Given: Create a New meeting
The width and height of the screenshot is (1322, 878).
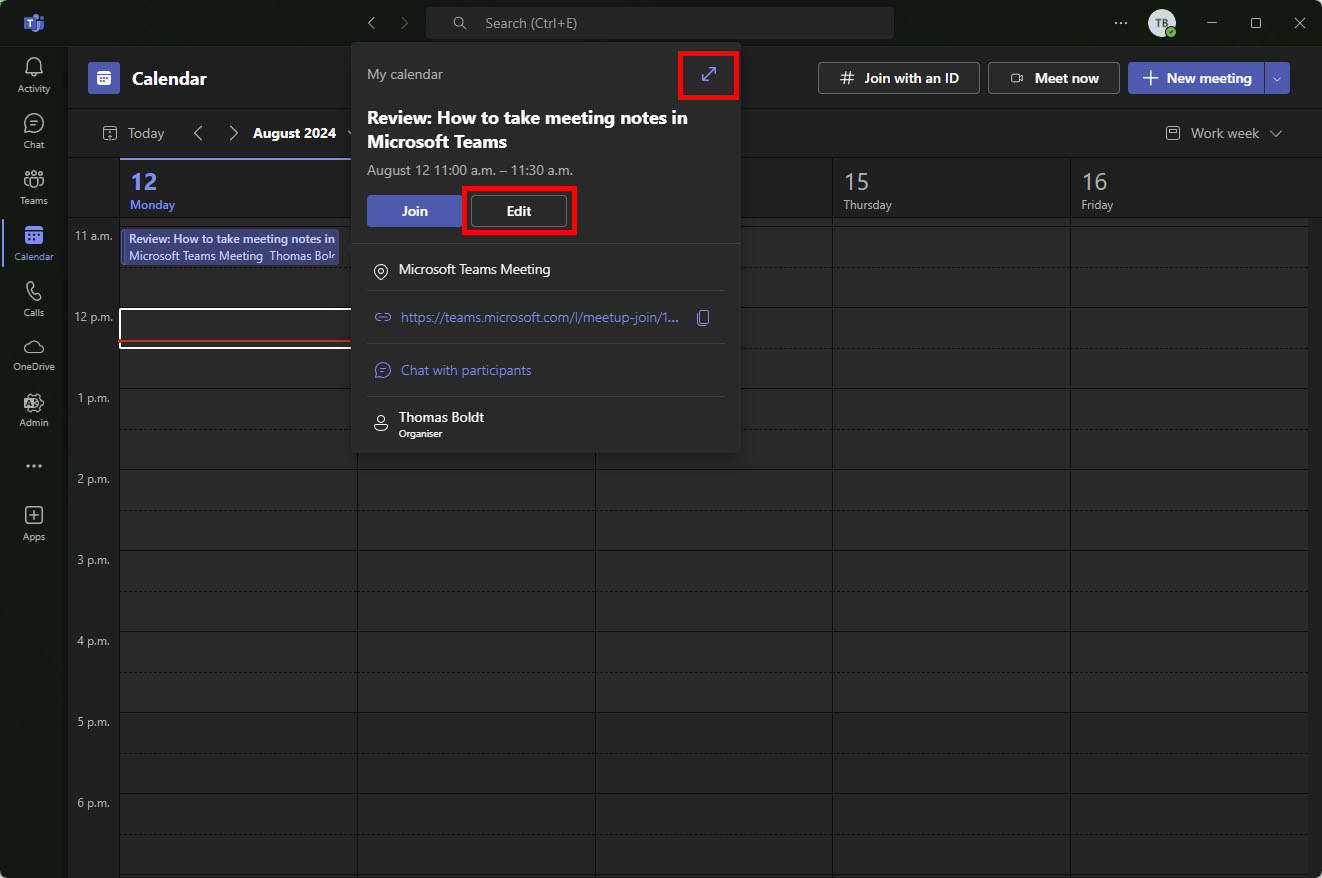Looking at the screenshot, I should click(x=1196, y=78).
